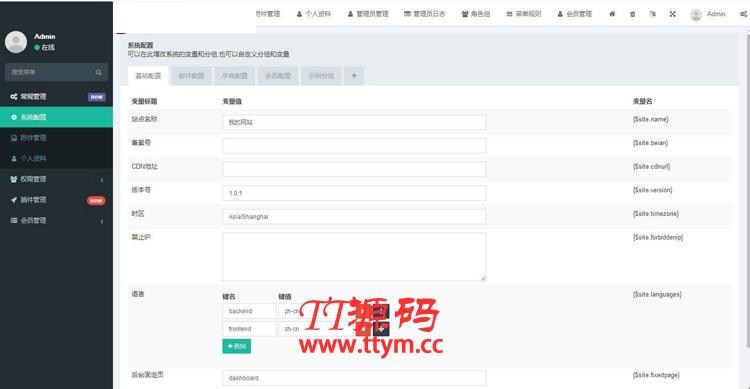Open 管理员日志 in the top navigation

point(425,14)
